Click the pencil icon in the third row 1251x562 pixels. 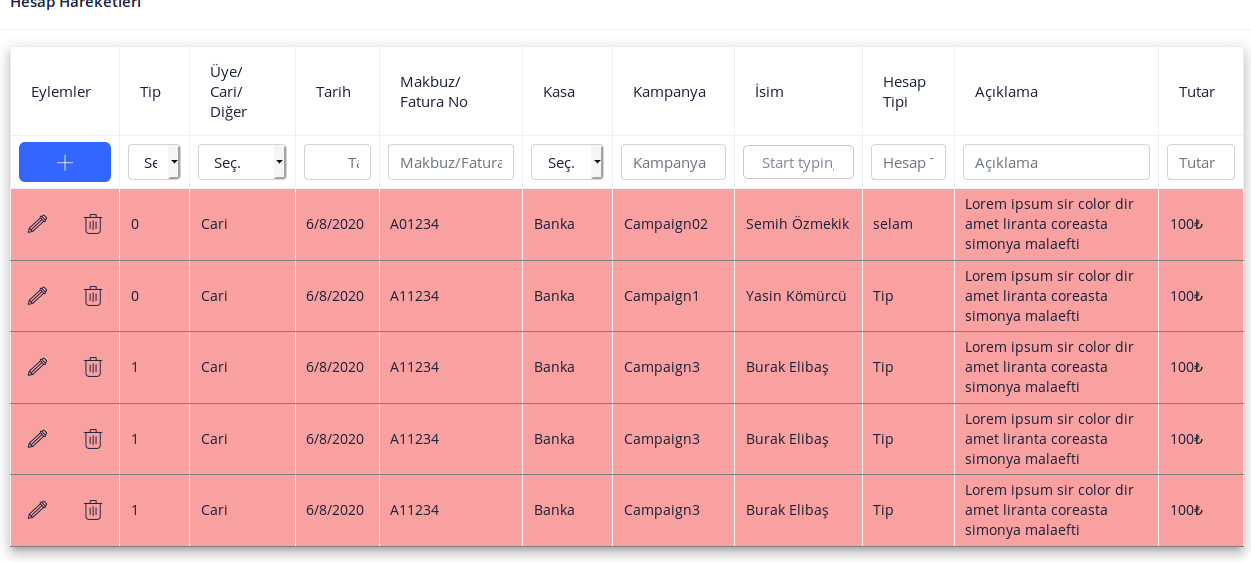(x=37, y=367)
